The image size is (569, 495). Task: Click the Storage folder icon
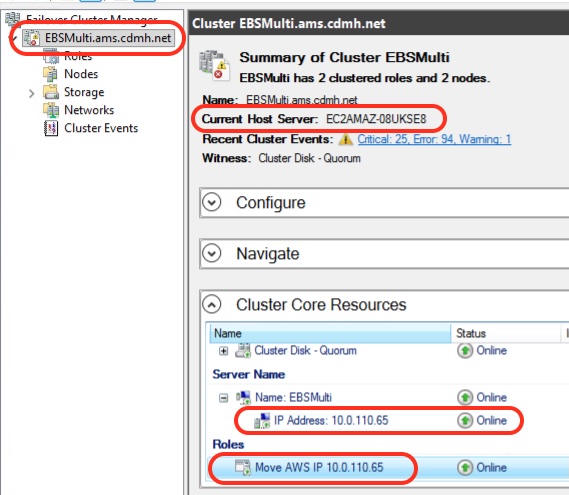tap(51, 92)
